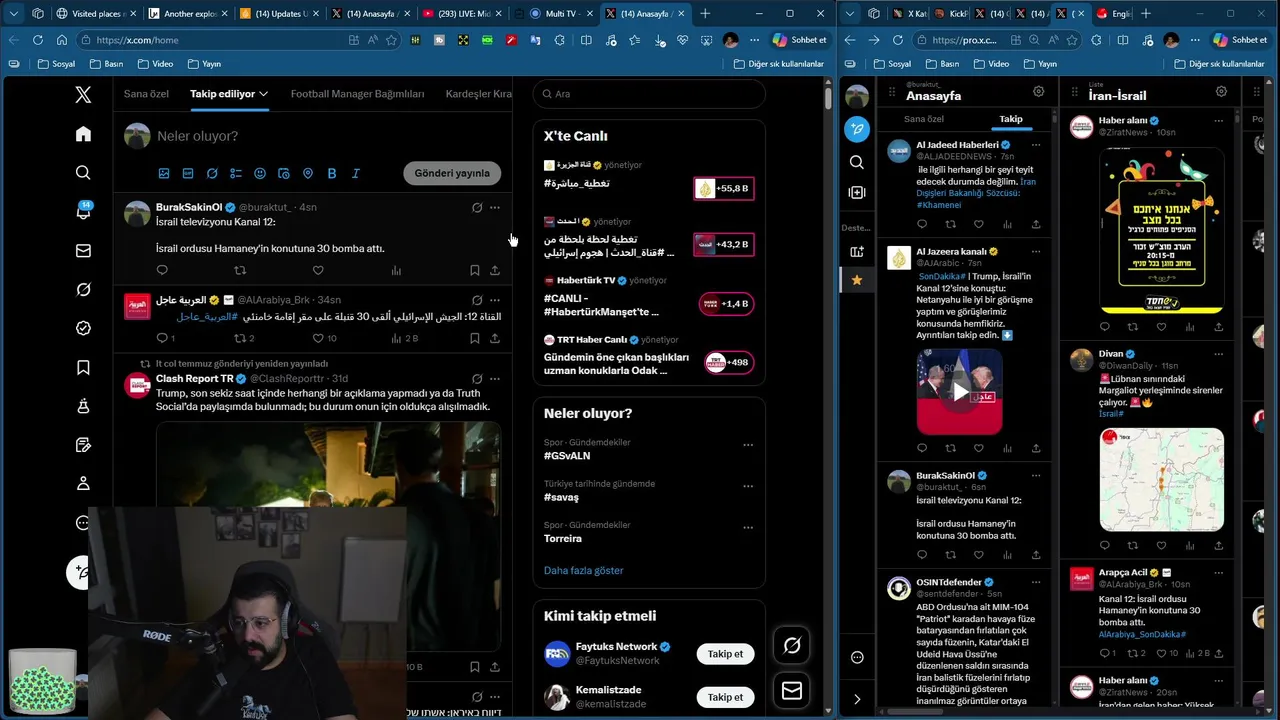Open floating messages drawer button
The height and width of the screenshot is (720, 1280).
pos(792,691)
